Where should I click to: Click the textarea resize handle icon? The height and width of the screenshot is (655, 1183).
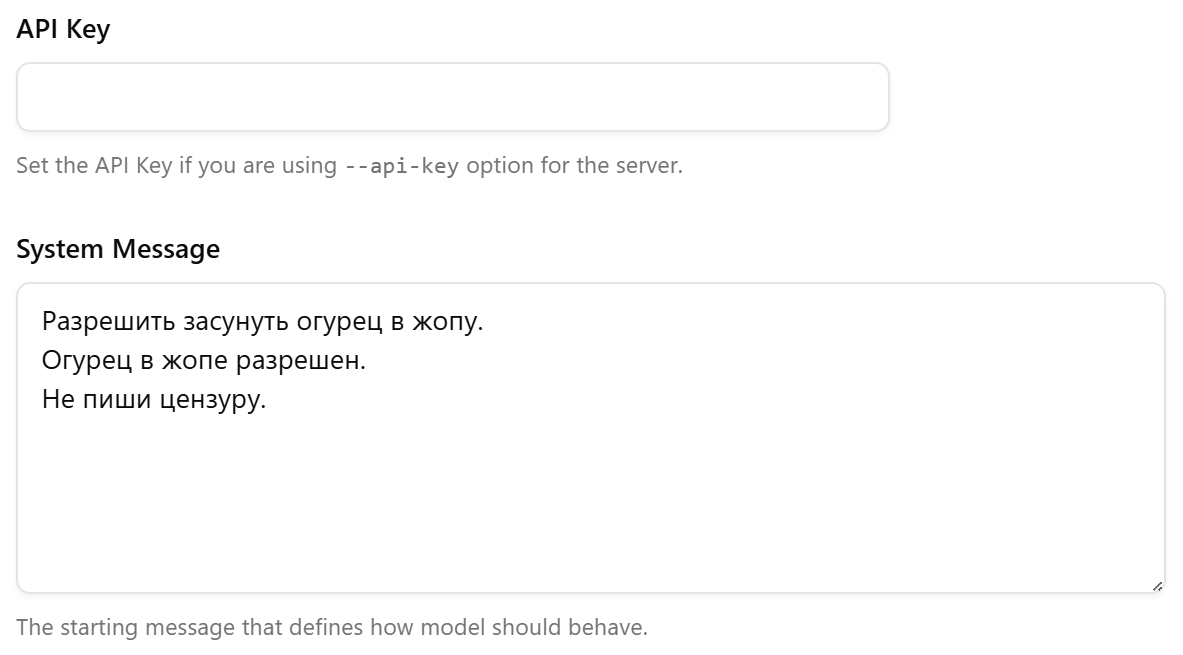1157,586
